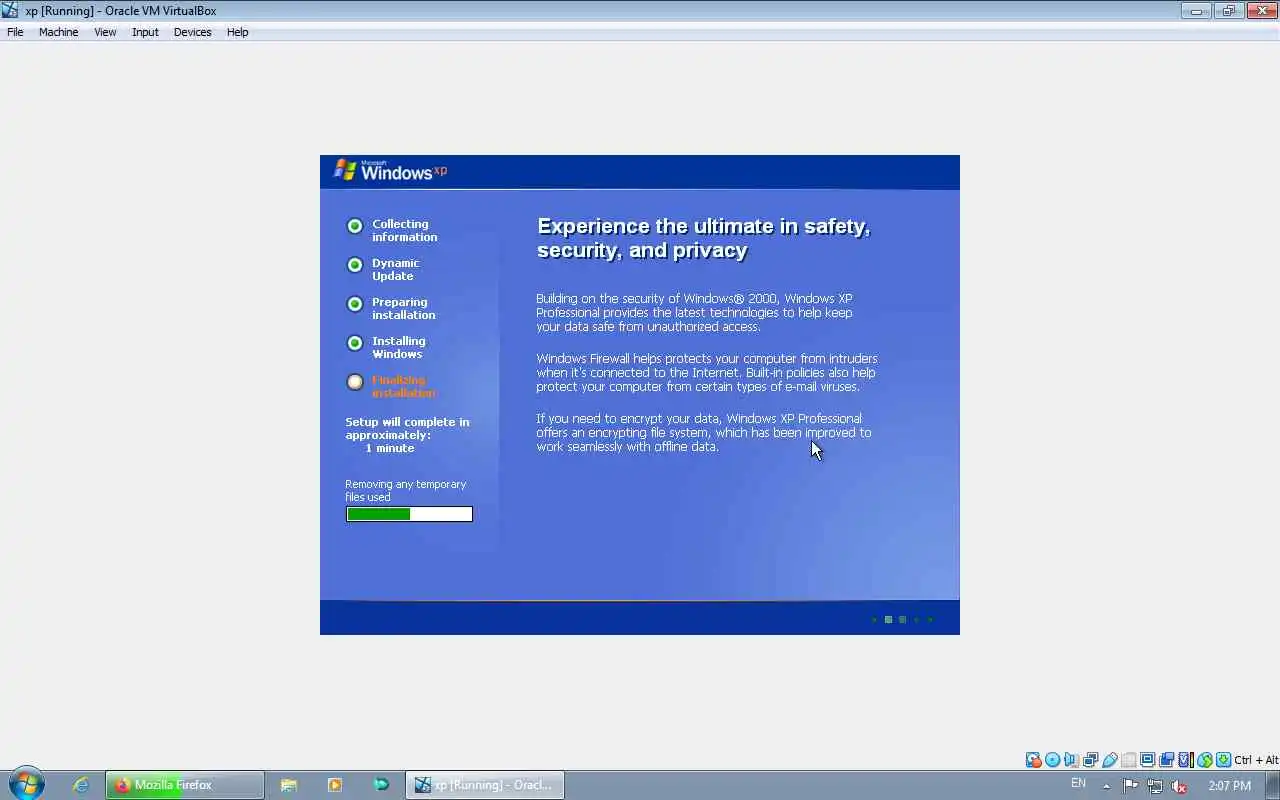
Task: Open the Machine menu
Action: [58, 32]
